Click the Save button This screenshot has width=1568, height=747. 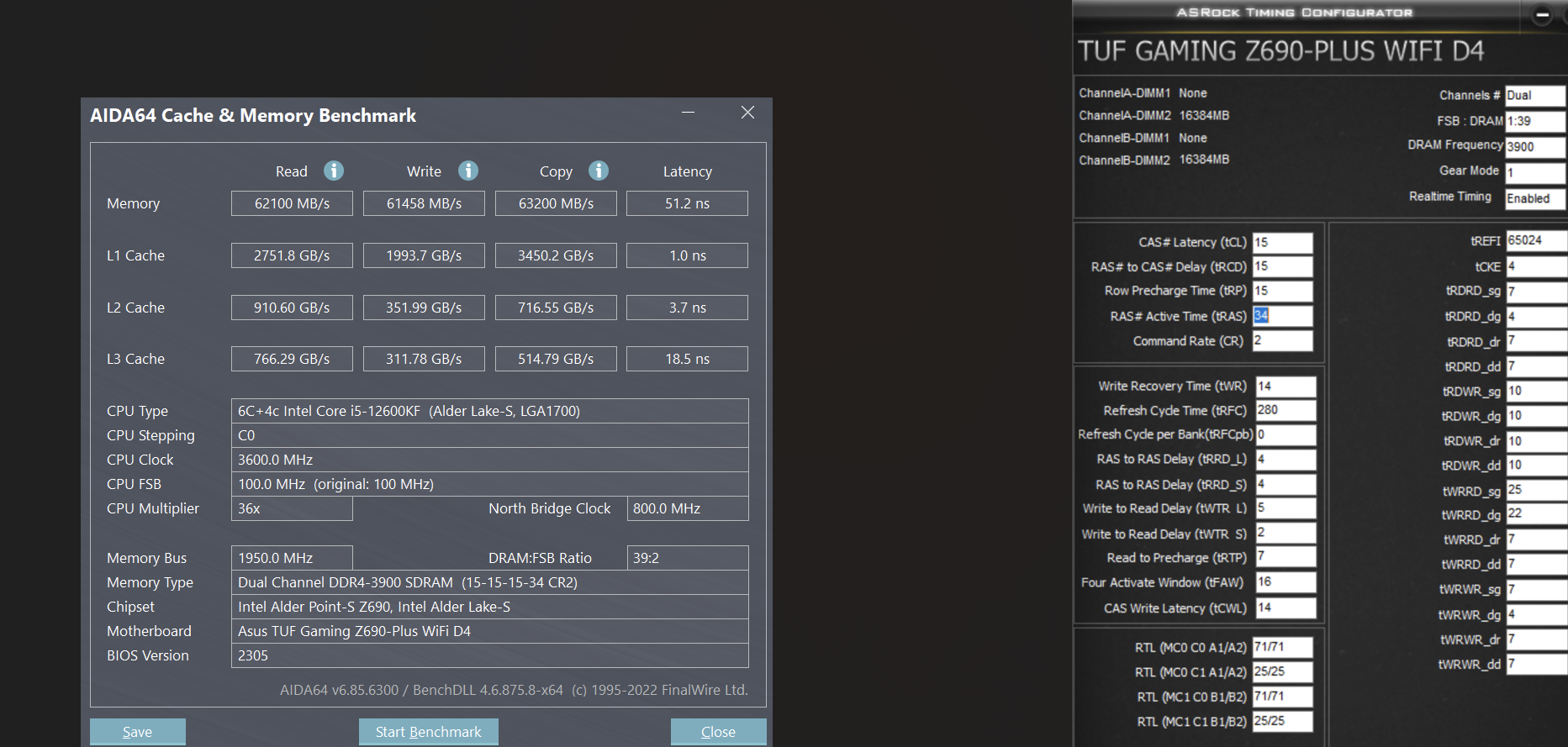pos(138,732)
